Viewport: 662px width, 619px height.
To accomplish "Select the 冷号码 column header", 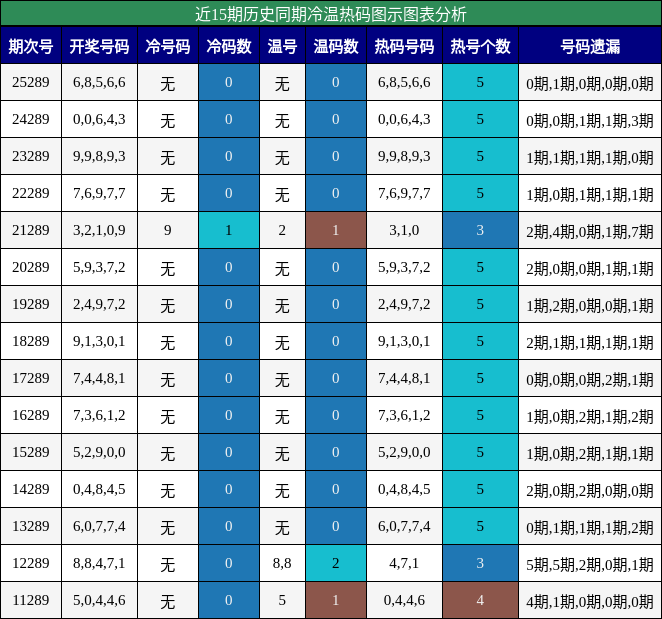I will point(168,46).
